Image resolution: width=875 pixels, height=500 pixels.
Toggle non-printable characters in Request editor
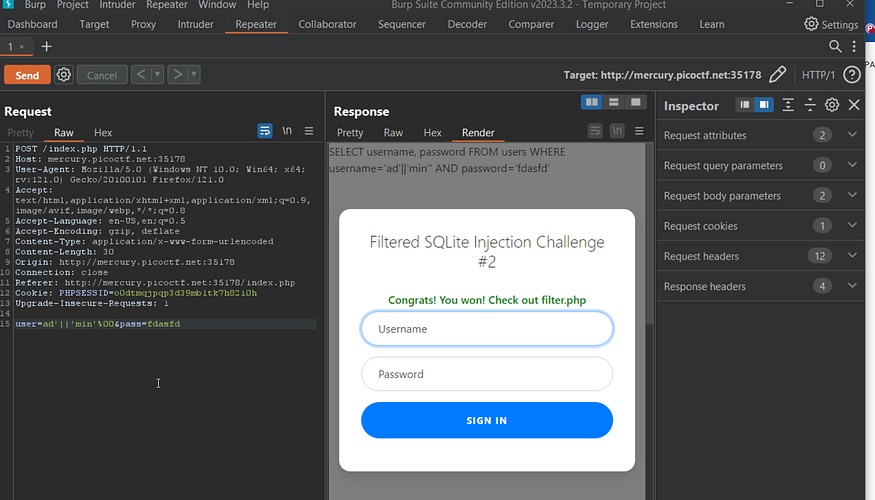click(x=287, y=131)
